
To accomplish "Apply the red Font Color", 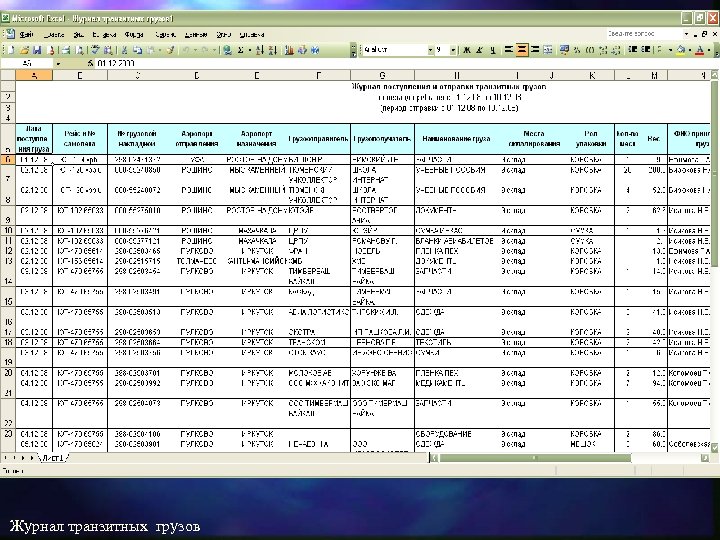I will 699,50.
